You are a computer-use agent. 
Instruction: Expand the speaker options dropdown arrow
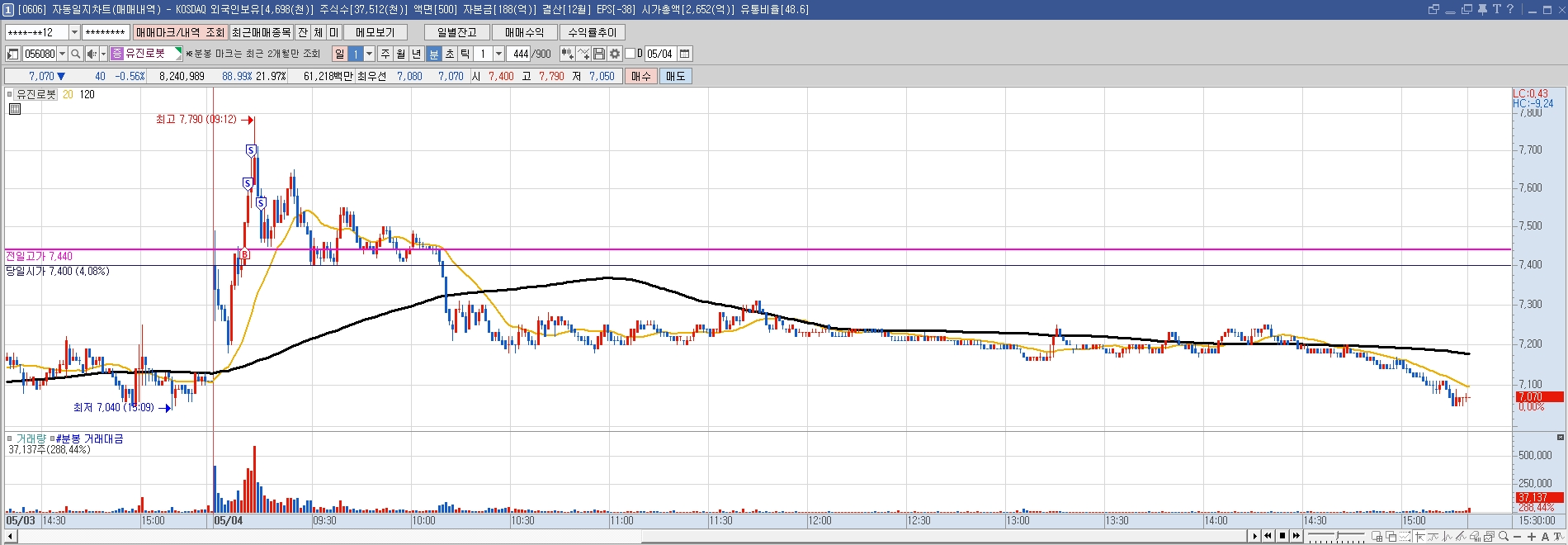pos(103,54)
